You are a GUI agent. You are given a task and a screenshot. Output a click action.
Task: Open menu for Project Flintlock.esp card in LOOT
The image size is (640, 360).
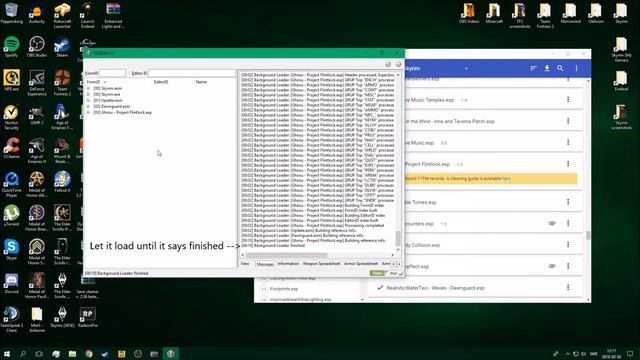pyautogui.click(x=568, y=164)
